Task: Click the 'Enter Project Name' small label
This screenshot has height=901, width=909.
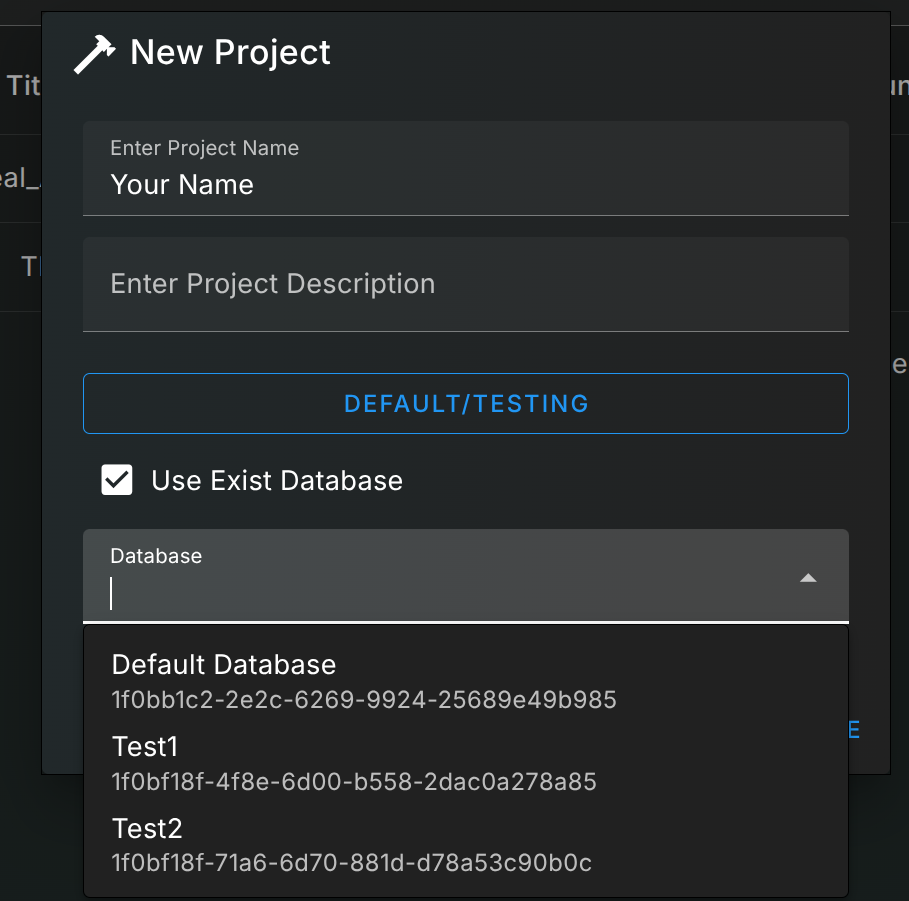Action: pos(204,148)
